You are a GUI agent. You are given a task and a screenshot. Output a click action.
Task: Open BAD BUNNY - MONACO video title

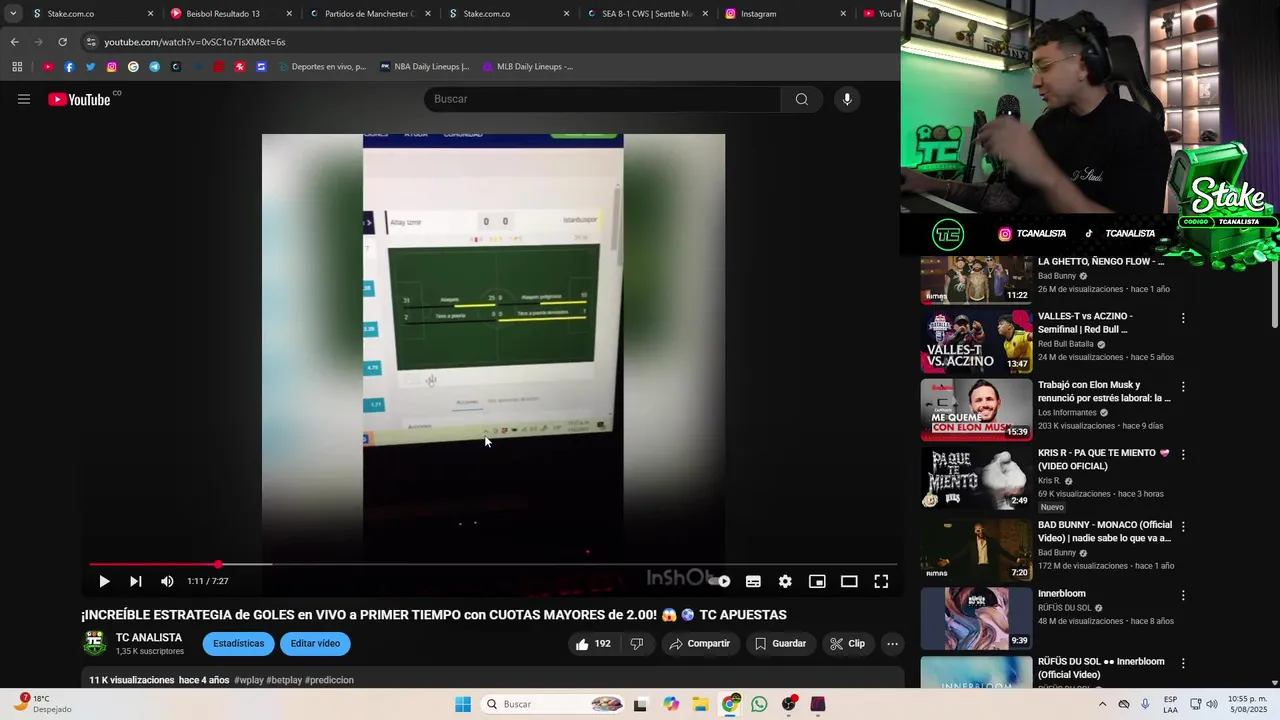coord(1105,531)
